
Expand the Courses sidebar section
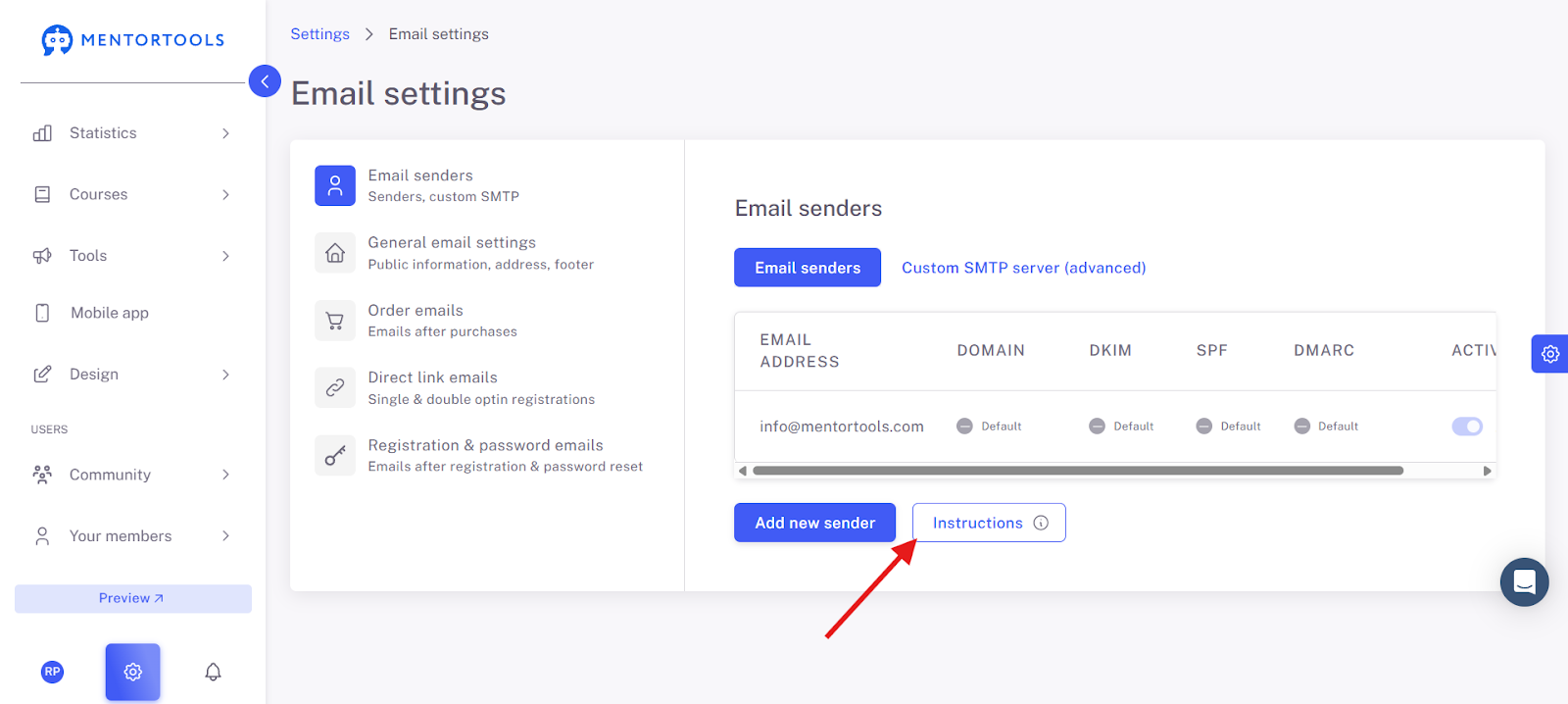tap(132, 194)
